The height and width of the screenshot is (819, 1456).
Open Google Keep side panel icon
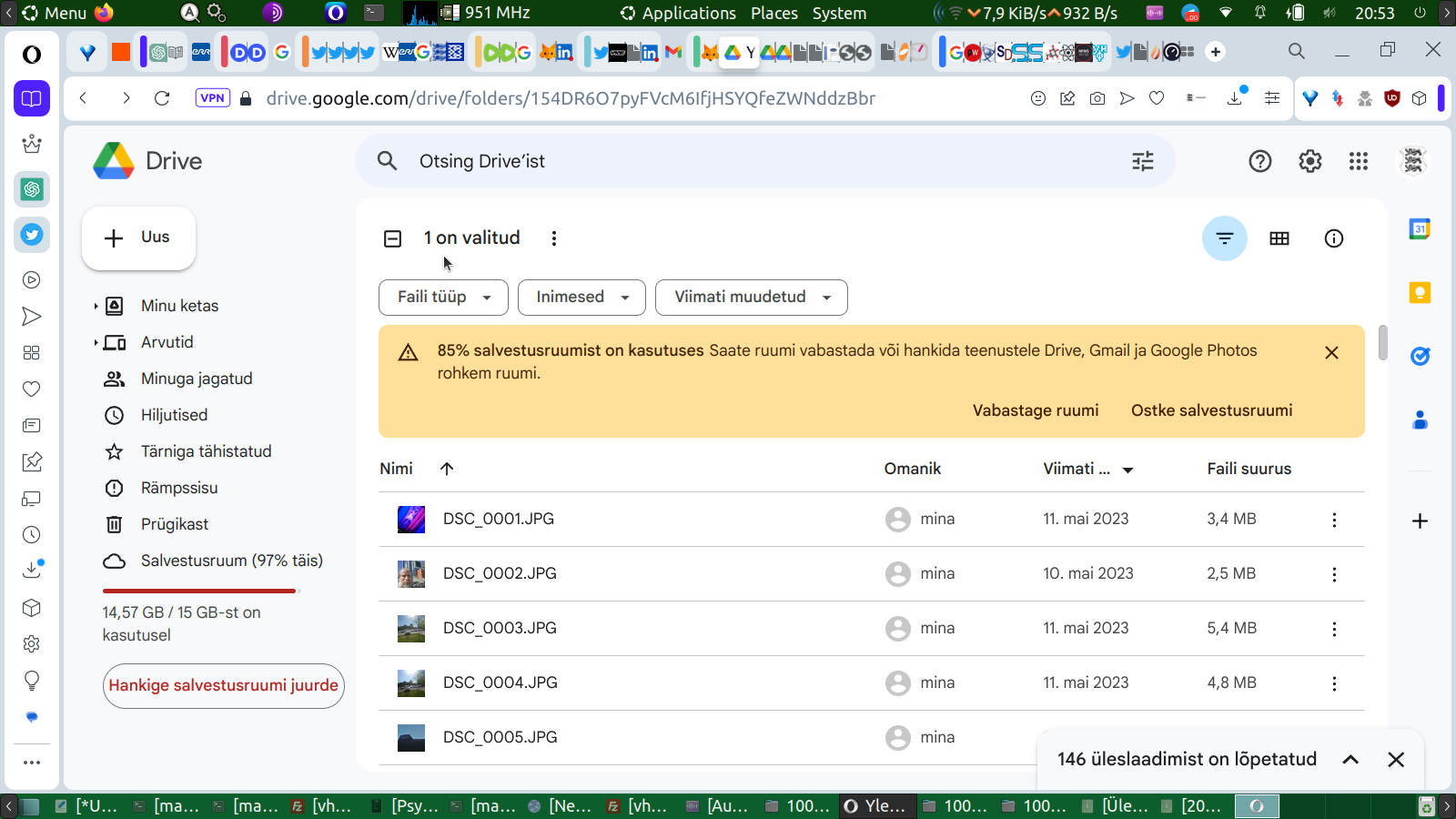click(x=1419, y=292)
